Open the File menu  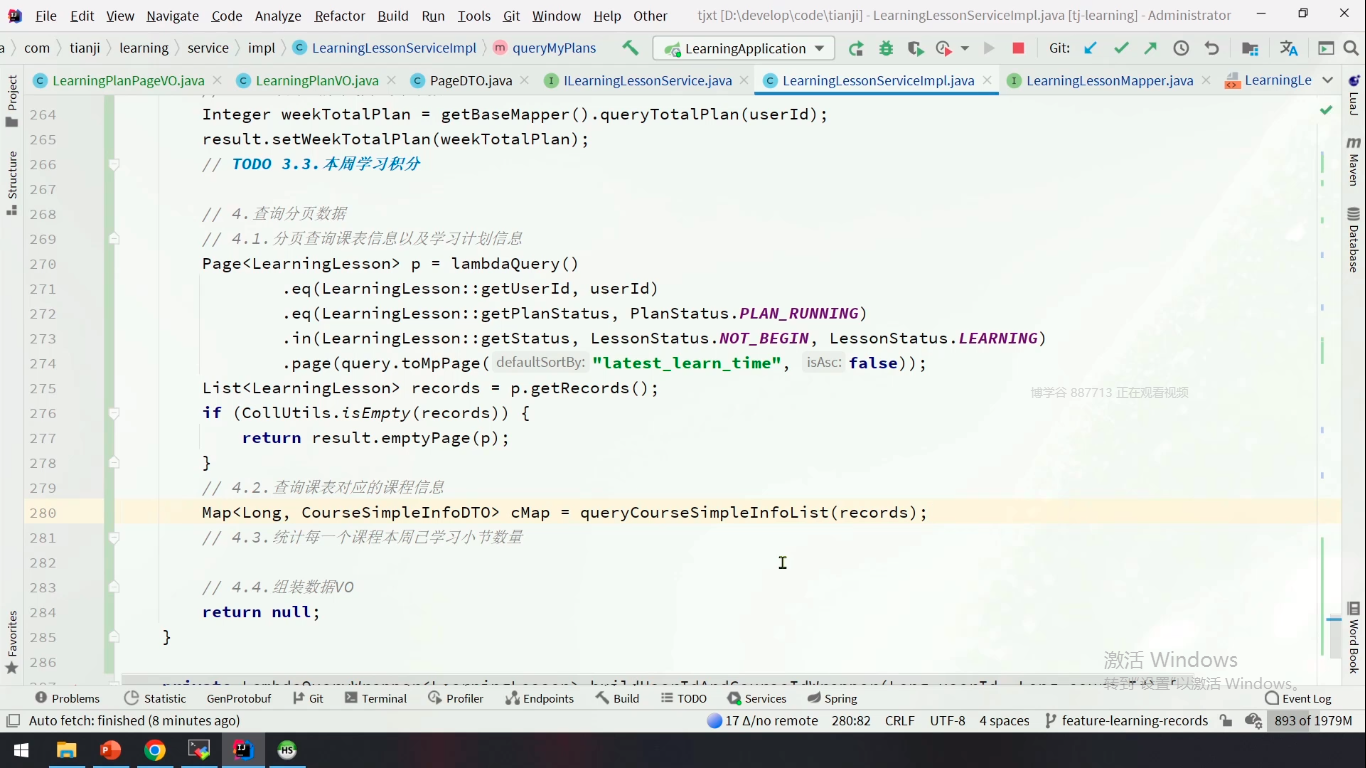click(46, 16)
